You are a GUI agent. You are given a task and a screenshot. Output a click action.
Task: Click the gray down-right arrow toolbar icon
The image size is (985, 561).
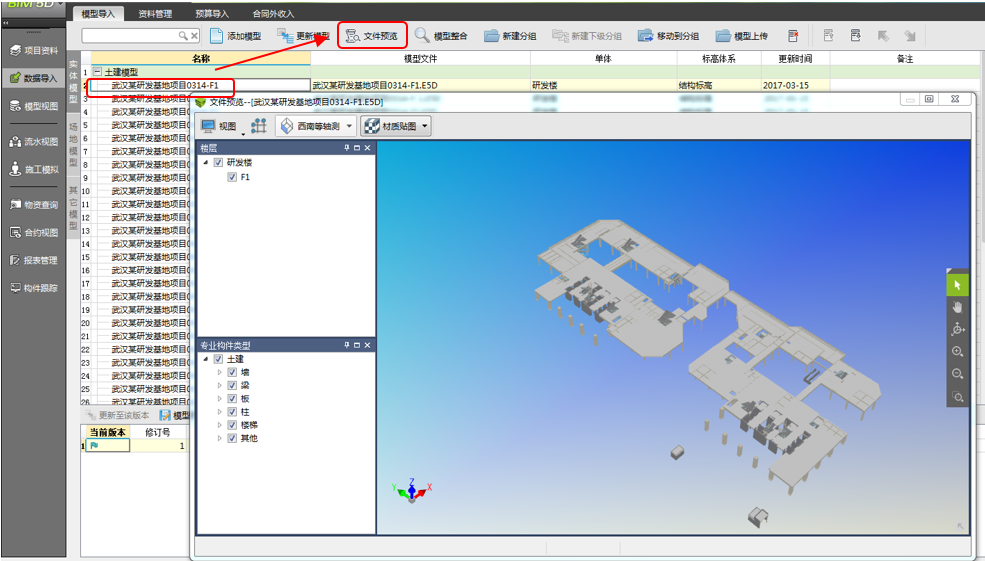[x=910, y=36]
